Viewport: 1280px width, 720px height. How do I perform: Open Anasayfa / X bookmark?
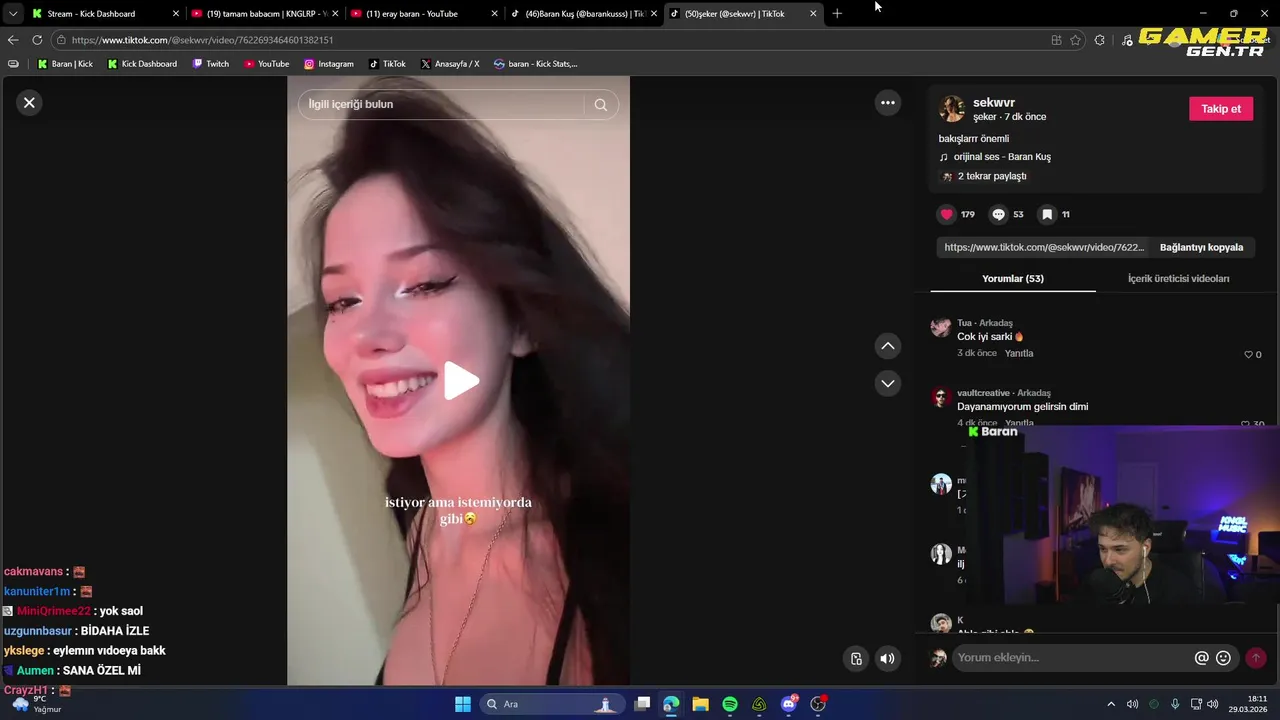[x=450, y=64]
